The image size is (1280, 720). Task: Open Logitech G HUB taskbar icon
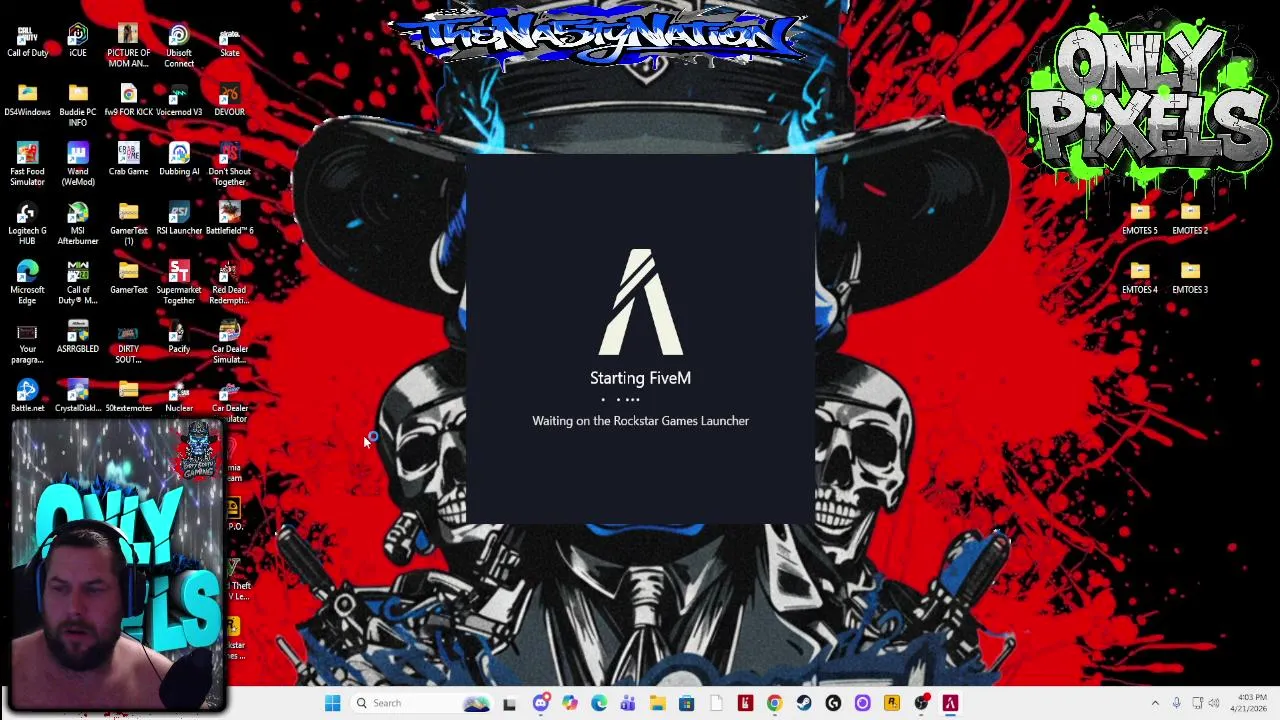[x=833, y=703]
